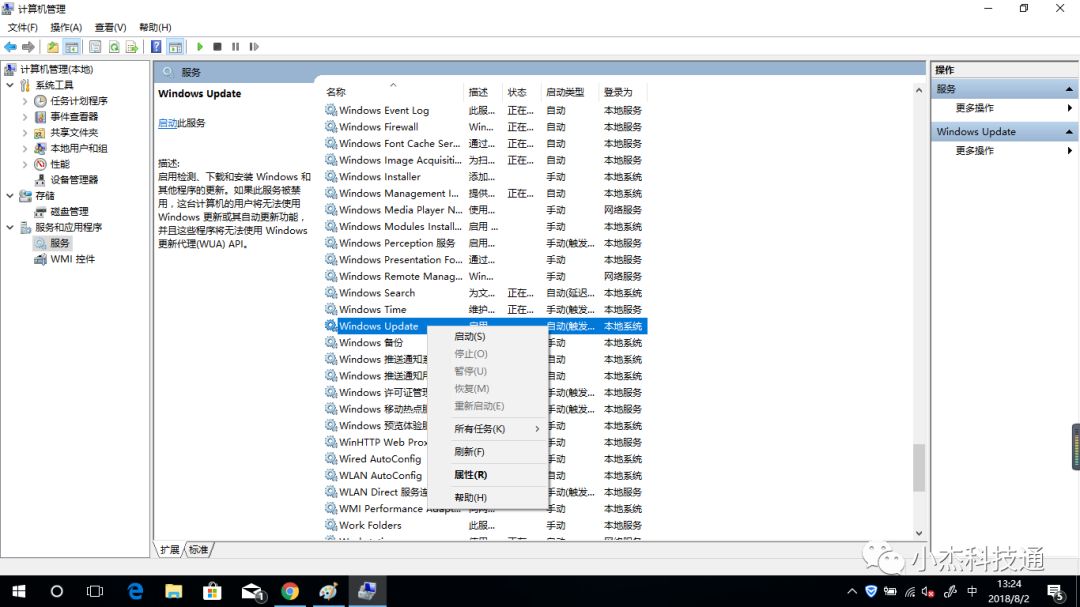Image resolution: width=1080 pixels, height=607 pixels.
Task: Open the 操作(A) menu
Action: pos(66,28)
